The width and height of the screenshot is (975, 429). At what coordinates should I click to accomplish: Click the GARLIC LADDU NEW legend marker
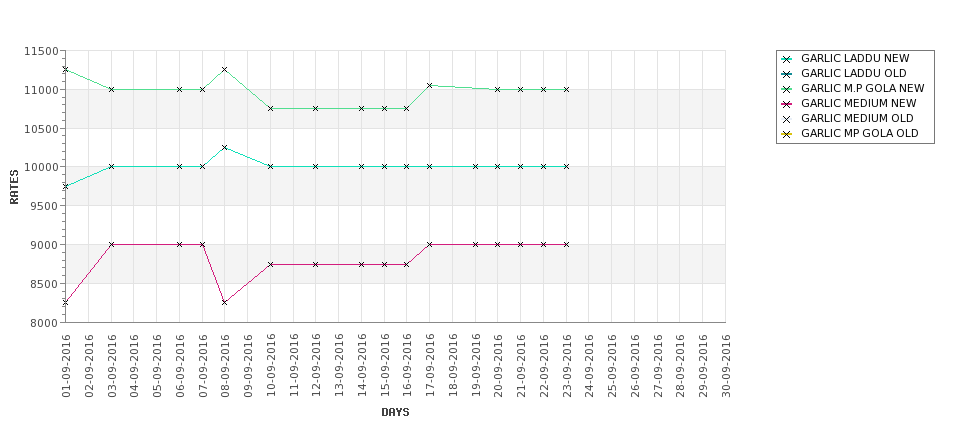[x=786, y=59]
